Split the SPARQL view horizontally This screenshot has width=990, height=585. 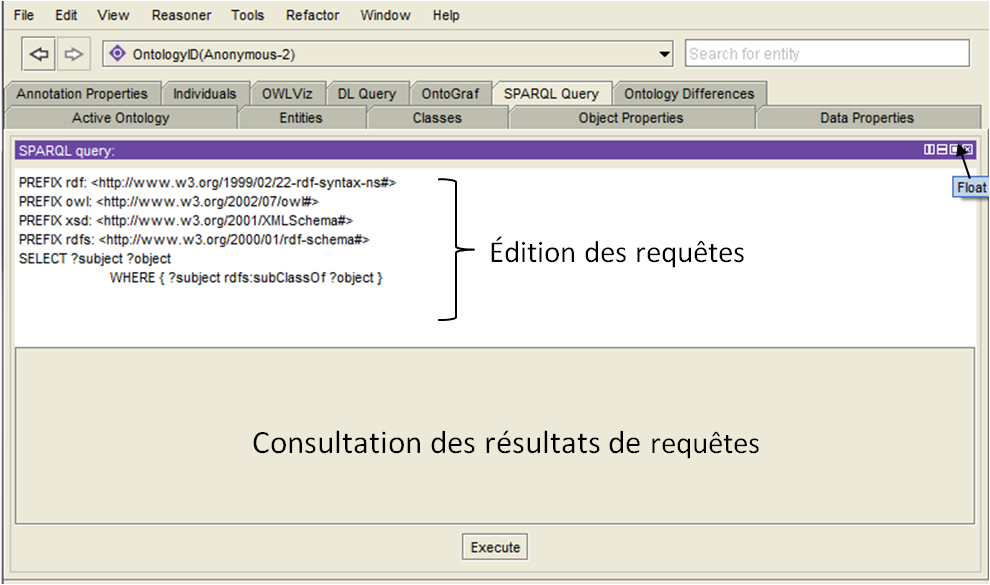[x=942, y=150]
